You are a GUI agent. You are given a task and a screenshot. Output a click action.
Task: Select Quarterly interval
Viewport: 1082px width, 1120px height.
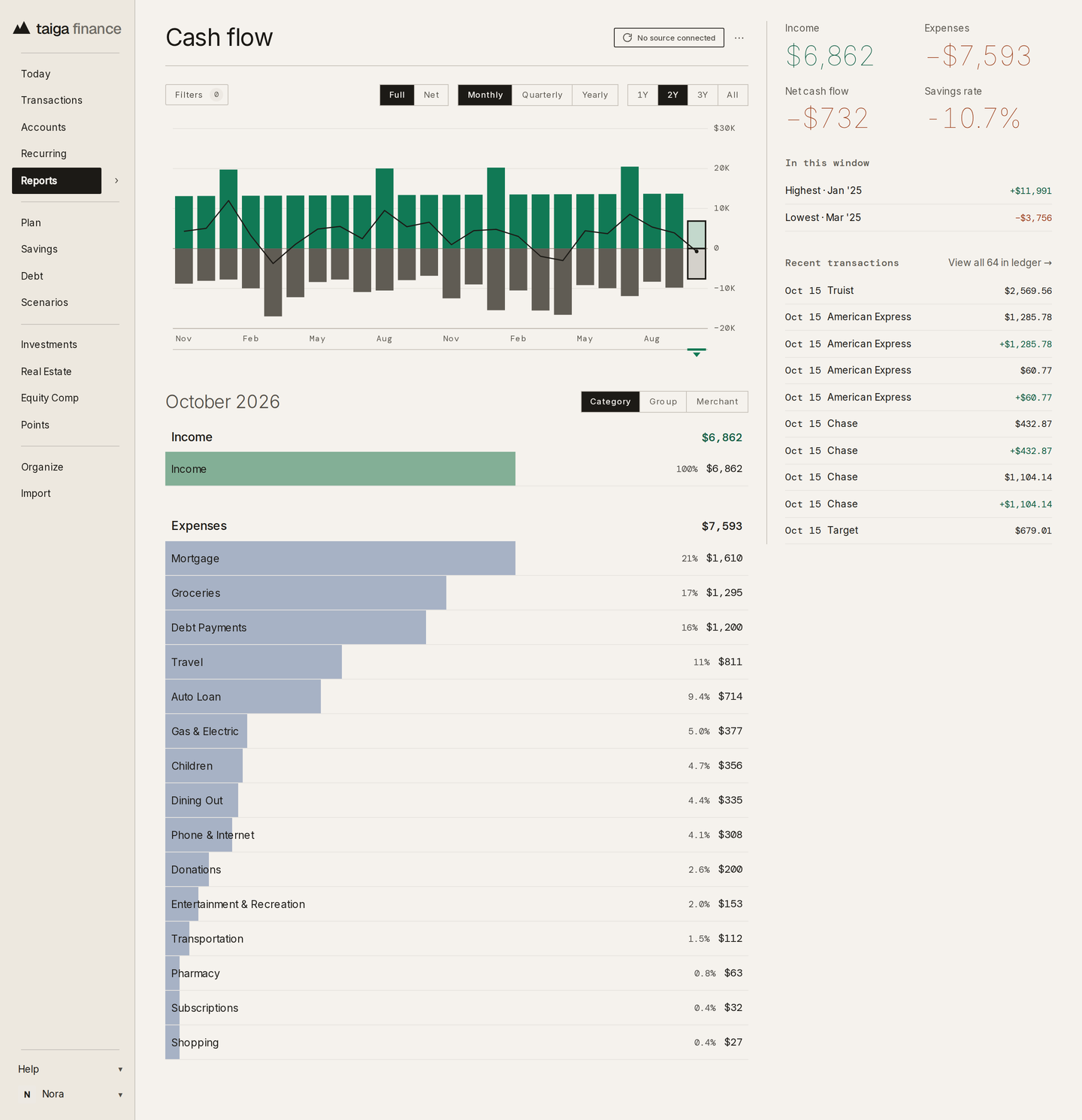pyautogui.click(x=543, y=95)
